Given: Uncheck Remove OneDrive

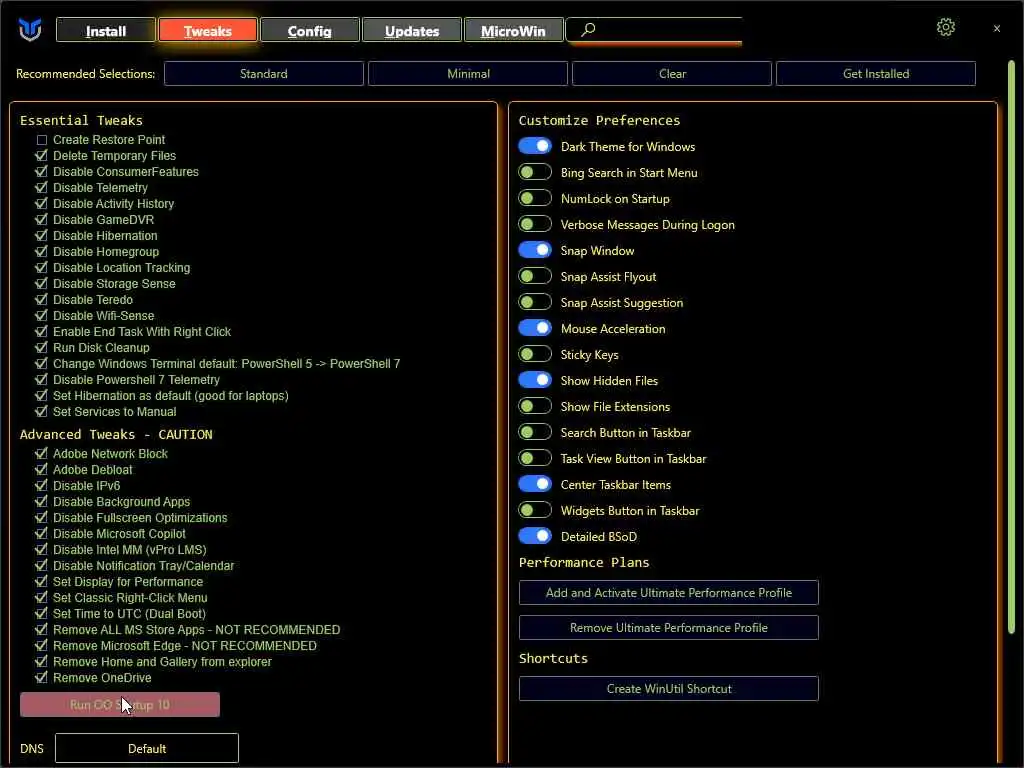Looking at the screenshot, I should [x=42, y=677].
